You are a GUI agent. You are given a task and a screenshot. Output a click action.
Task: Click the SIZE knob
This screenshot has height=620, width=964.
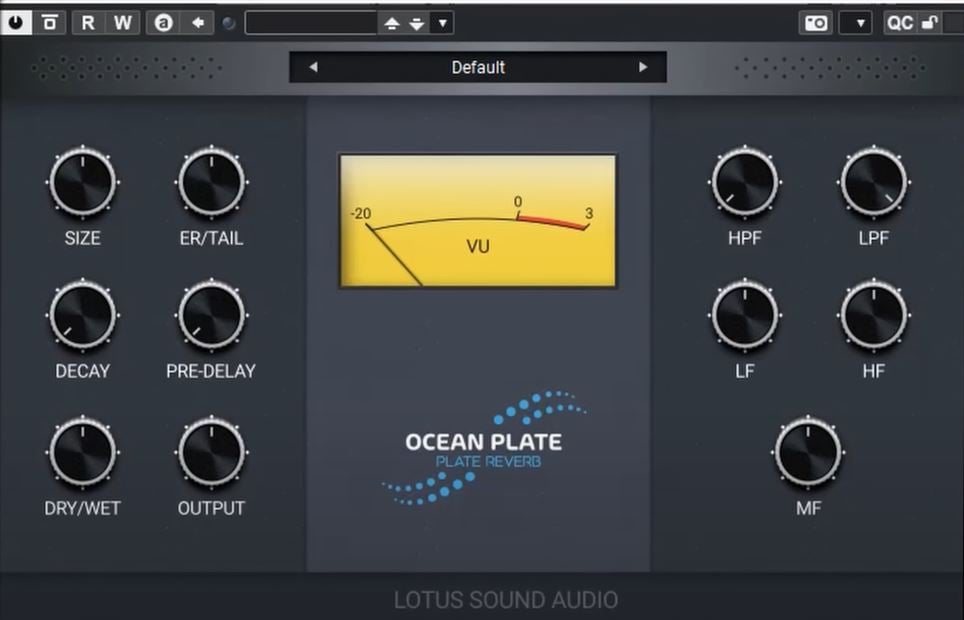tap(82, 182)
